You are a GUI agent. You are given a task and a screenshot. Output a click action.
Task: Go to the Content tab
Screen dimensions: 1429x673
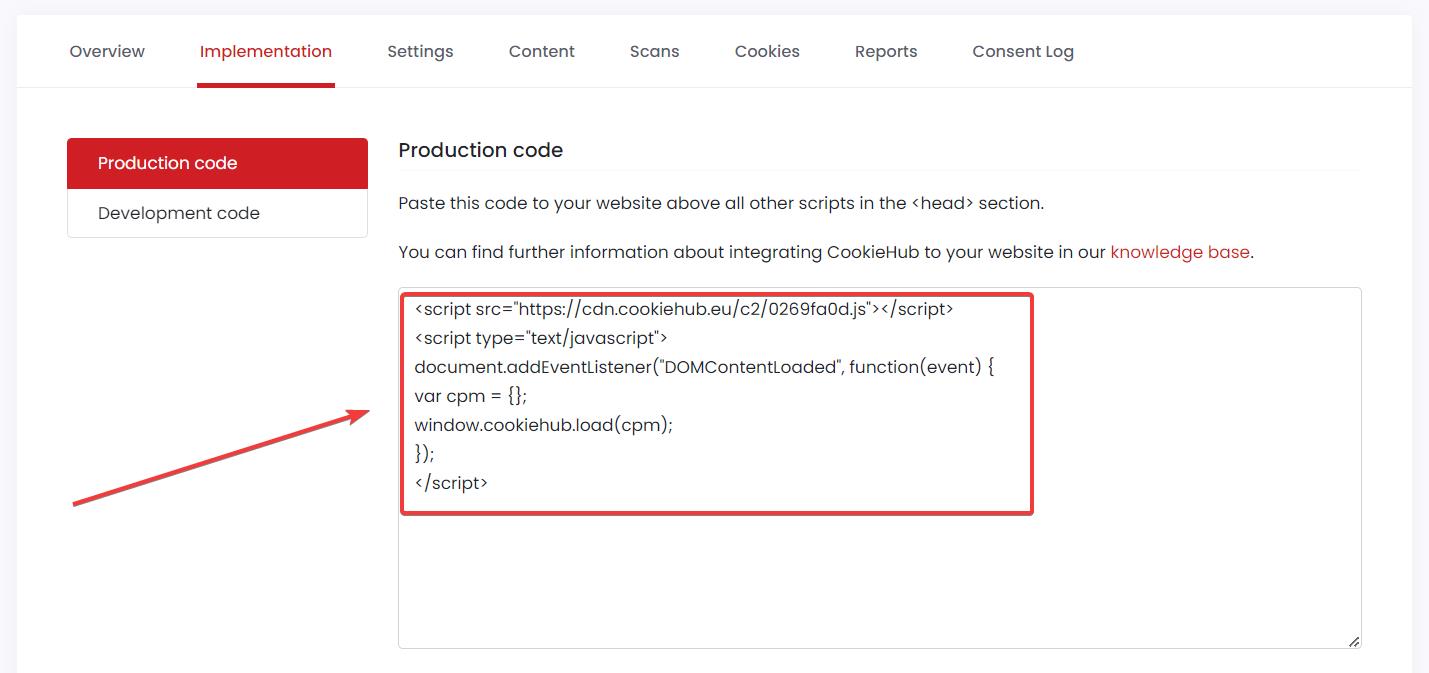541,52
